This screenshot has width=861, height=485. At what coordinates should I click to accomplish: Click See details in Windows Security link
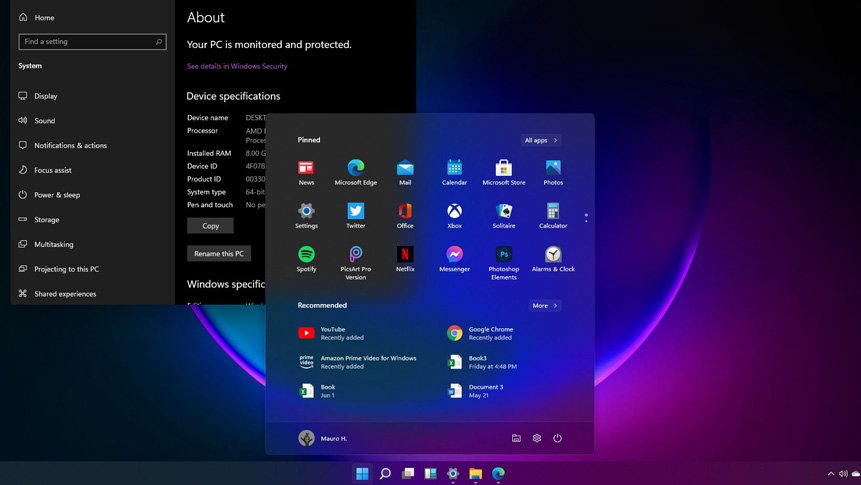point(237,66)
